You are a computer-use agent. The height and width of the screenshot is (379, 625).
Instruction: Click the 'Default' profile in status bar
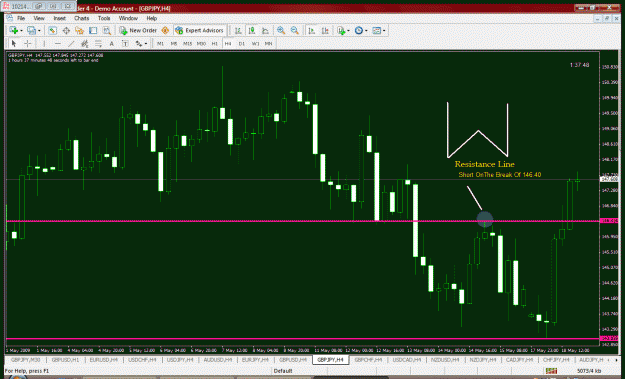point(283,371)
